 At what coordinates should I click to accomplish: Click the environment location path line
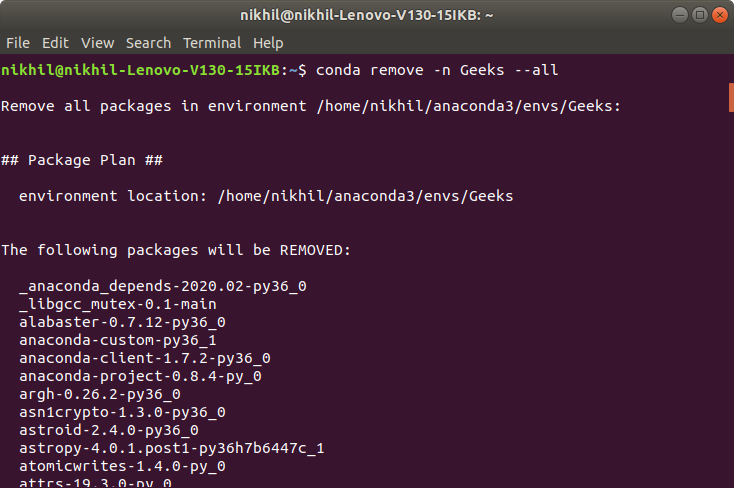(x=265, y=196)
